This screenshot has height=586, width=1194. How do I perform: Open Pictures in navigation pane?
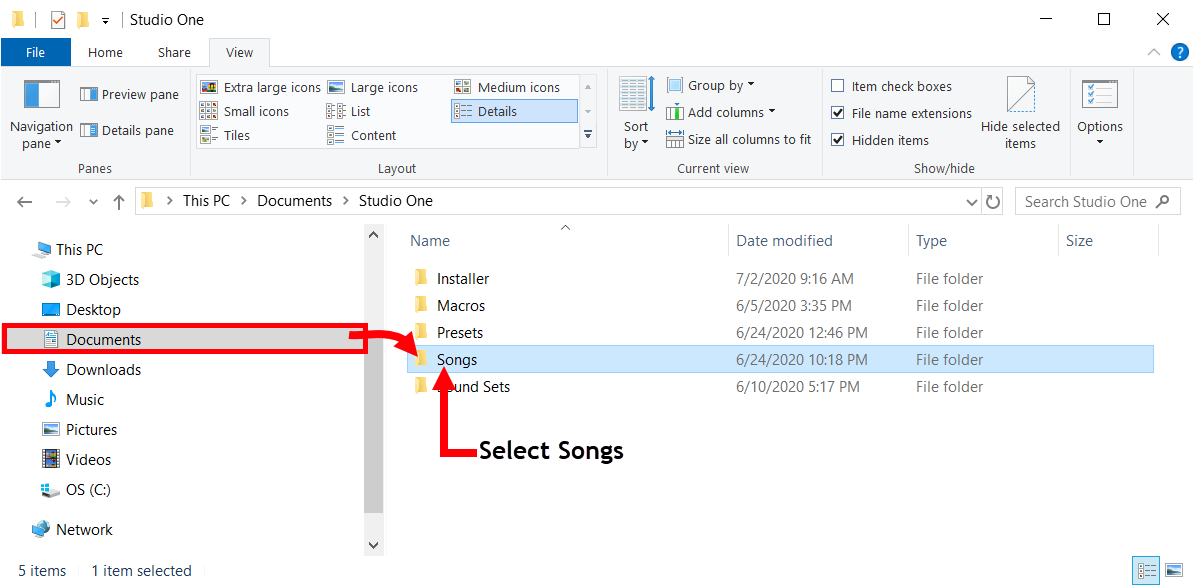click(x=91, y=430)
